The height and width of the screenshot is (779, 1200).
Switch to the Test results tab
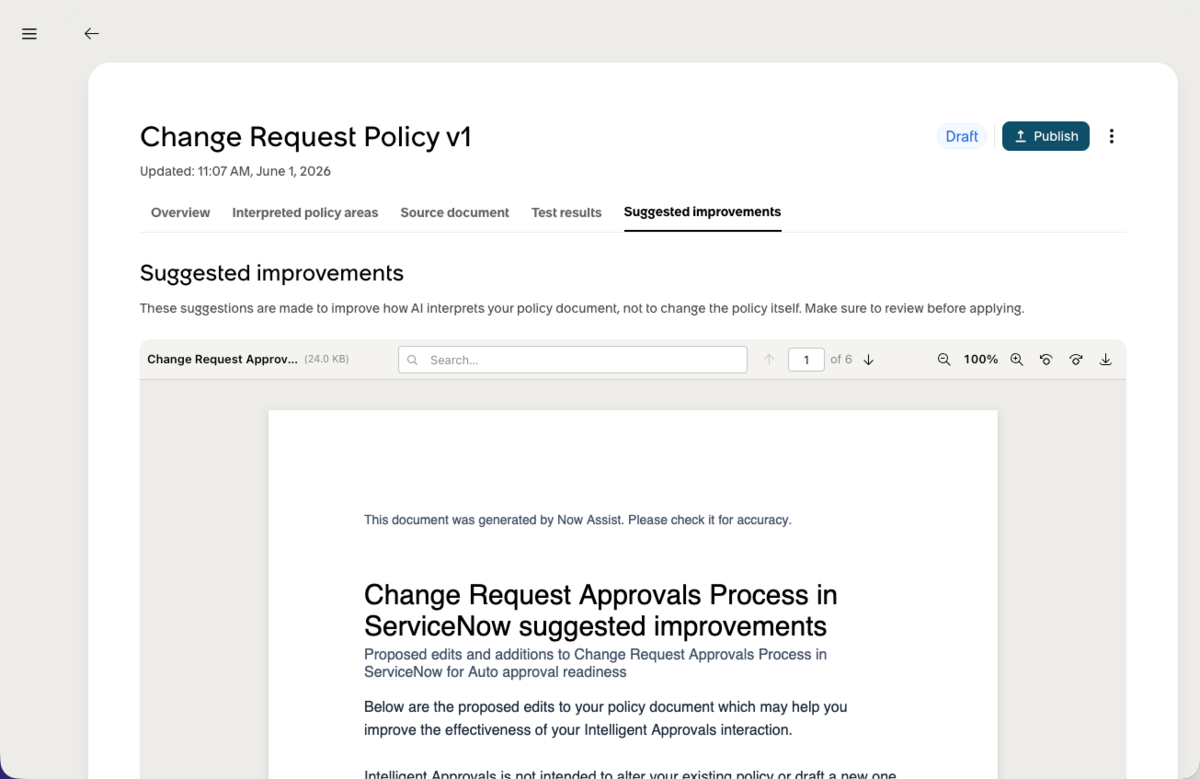(x=566, y=212)
